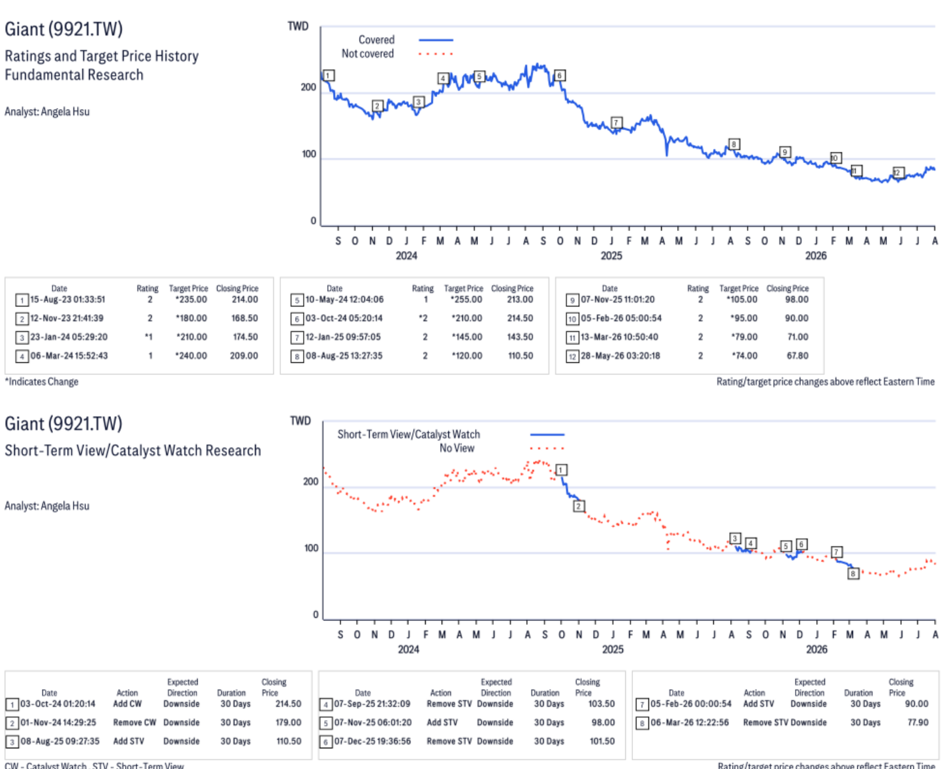Select marker 8 on the Short-Term View chart
The width and height of the screenshot is (942, 769).
(x=853, y=573)
